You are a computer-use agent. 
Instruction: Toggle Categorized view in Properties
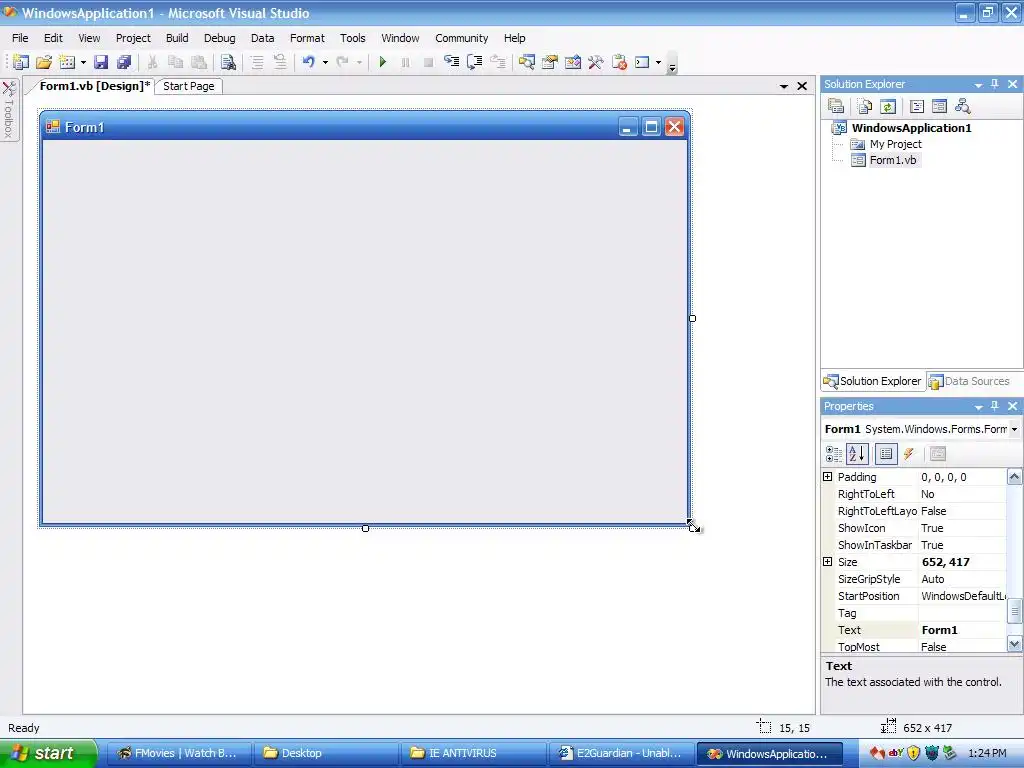(x=834, y=454)
